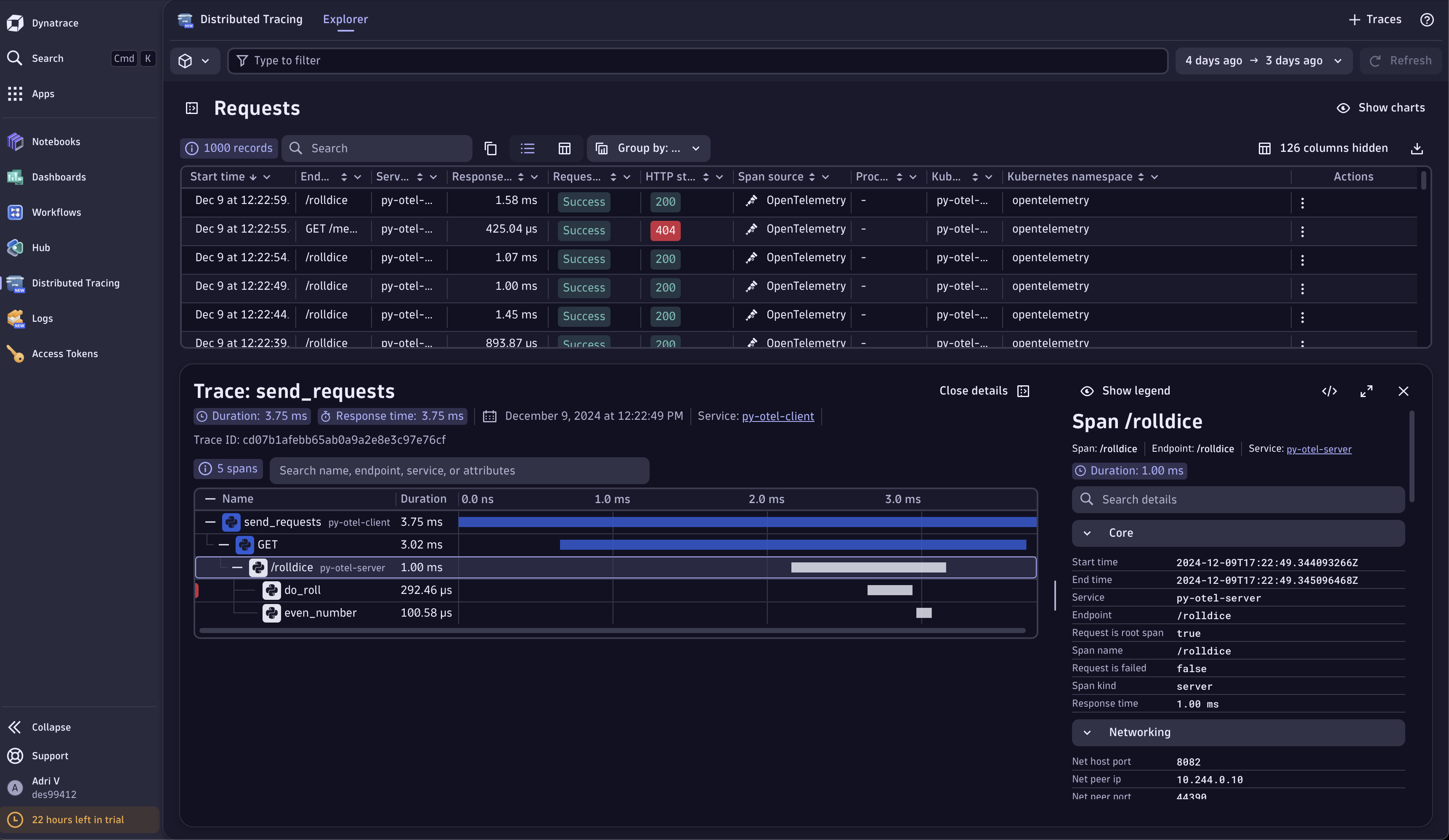Open Logs from the sidebar
1449x840 pixels.
coord(14,318)
